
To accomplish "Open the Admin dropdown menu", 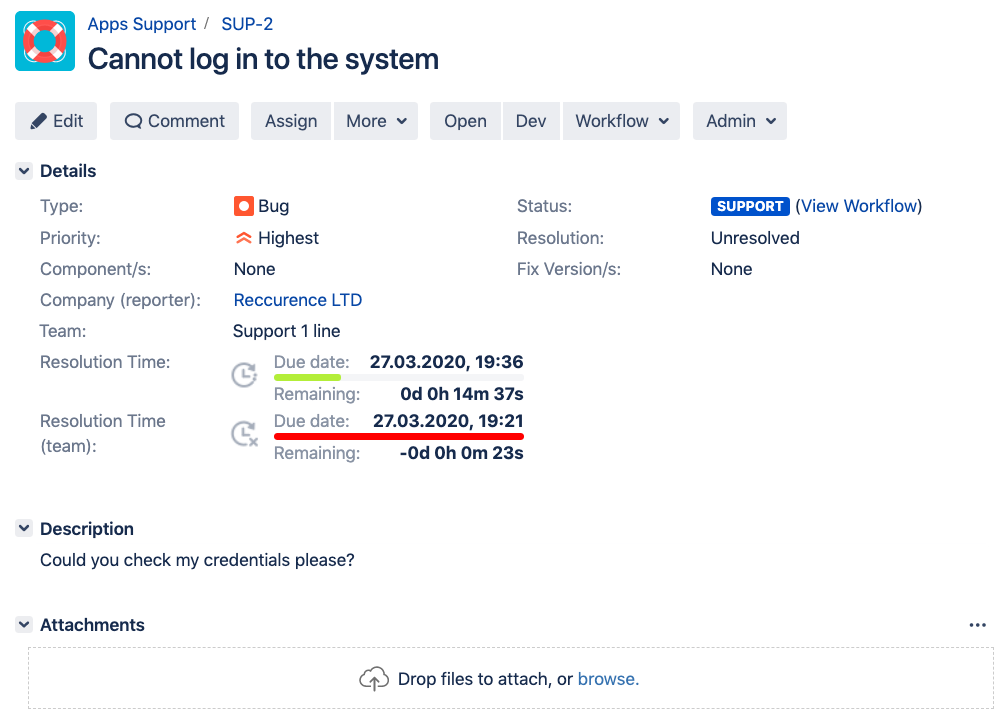I will (740, 121).
